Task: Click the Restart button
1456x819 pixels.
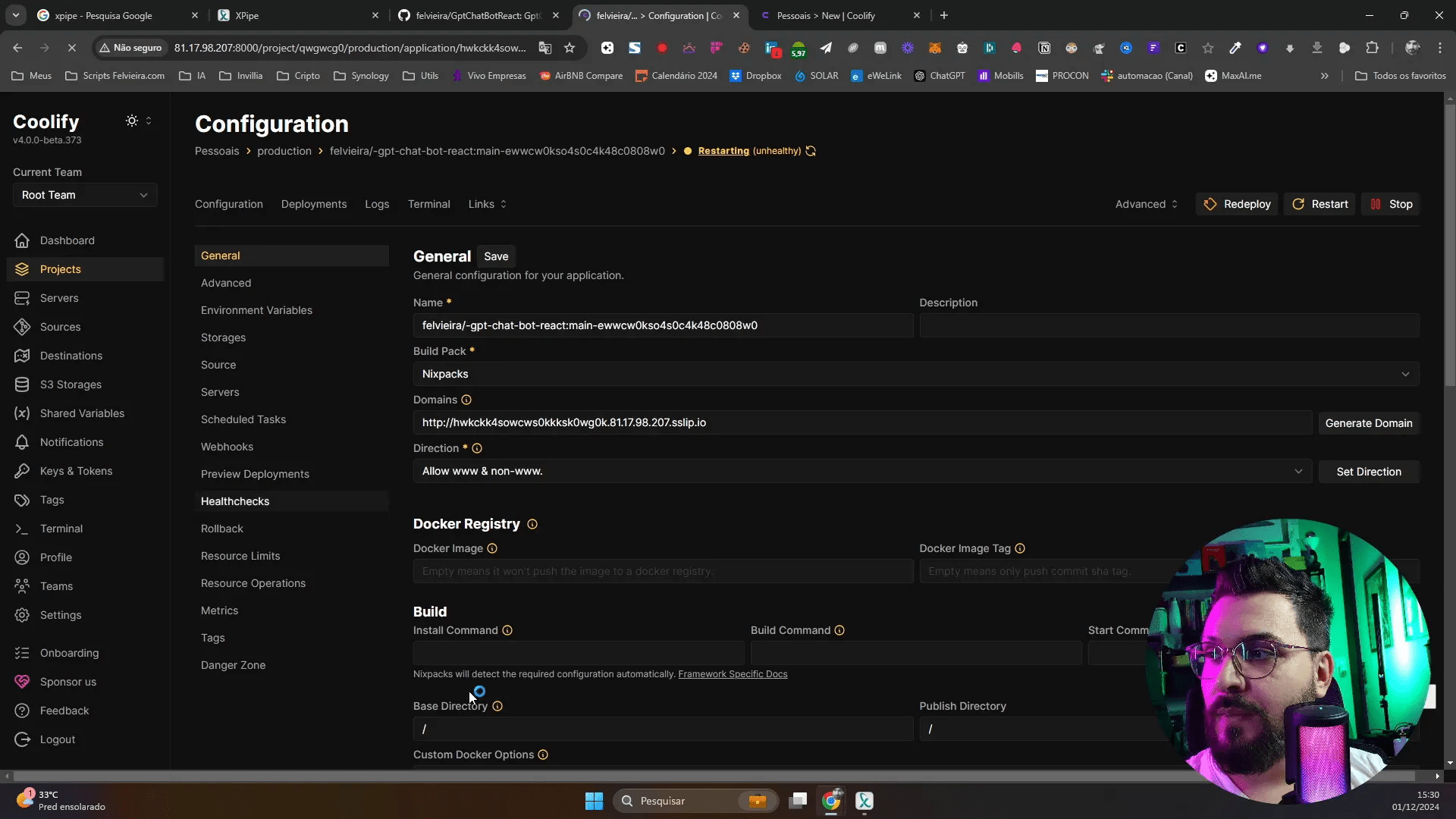Action: point(1320,204)
